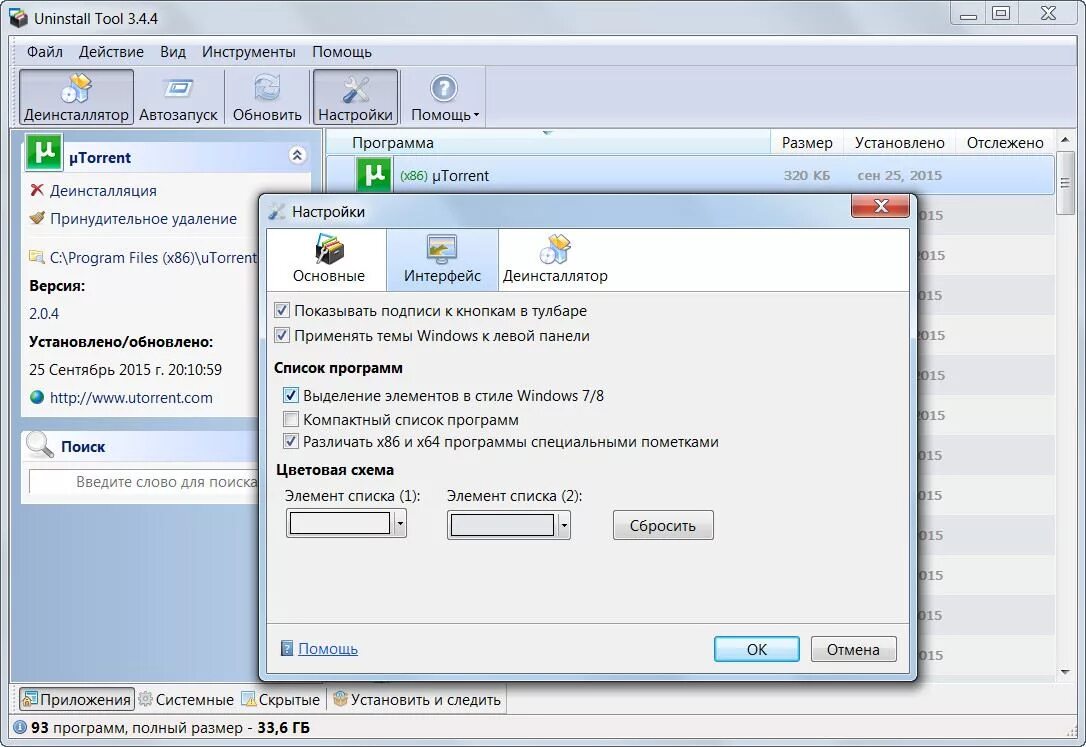Click the Деинсталляция label in the left panel
Viewport: 1086px width, 747px height.
click(x=103, y=190)
